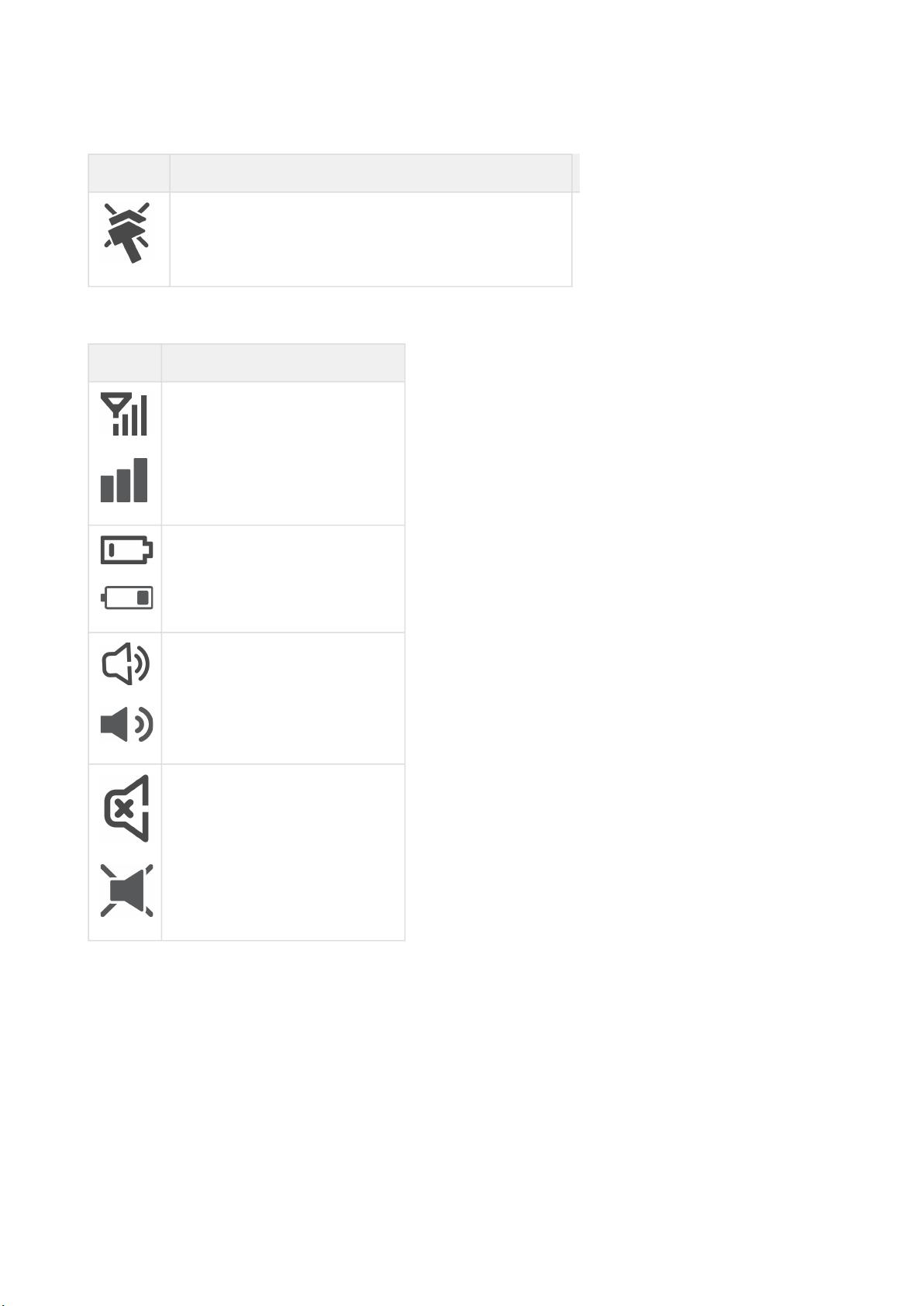Select the gray header above the signal icons

click(125, 363)
